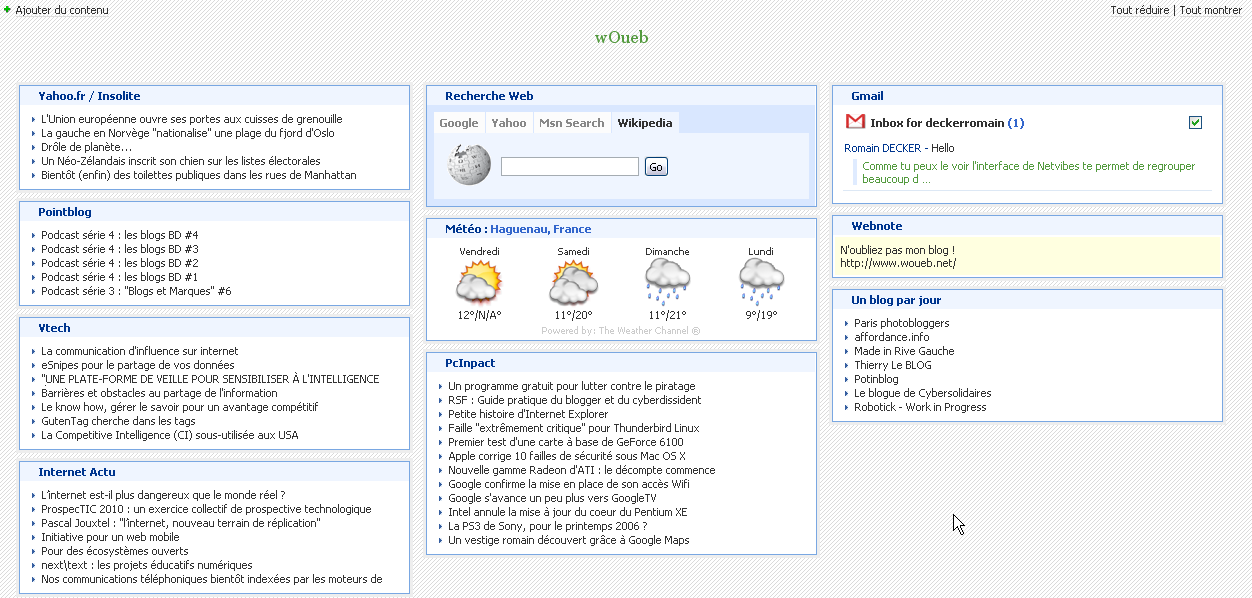Open vestige romain Google Maps article
Viewport: 1252px width, 598px height.
pos(569,540)
